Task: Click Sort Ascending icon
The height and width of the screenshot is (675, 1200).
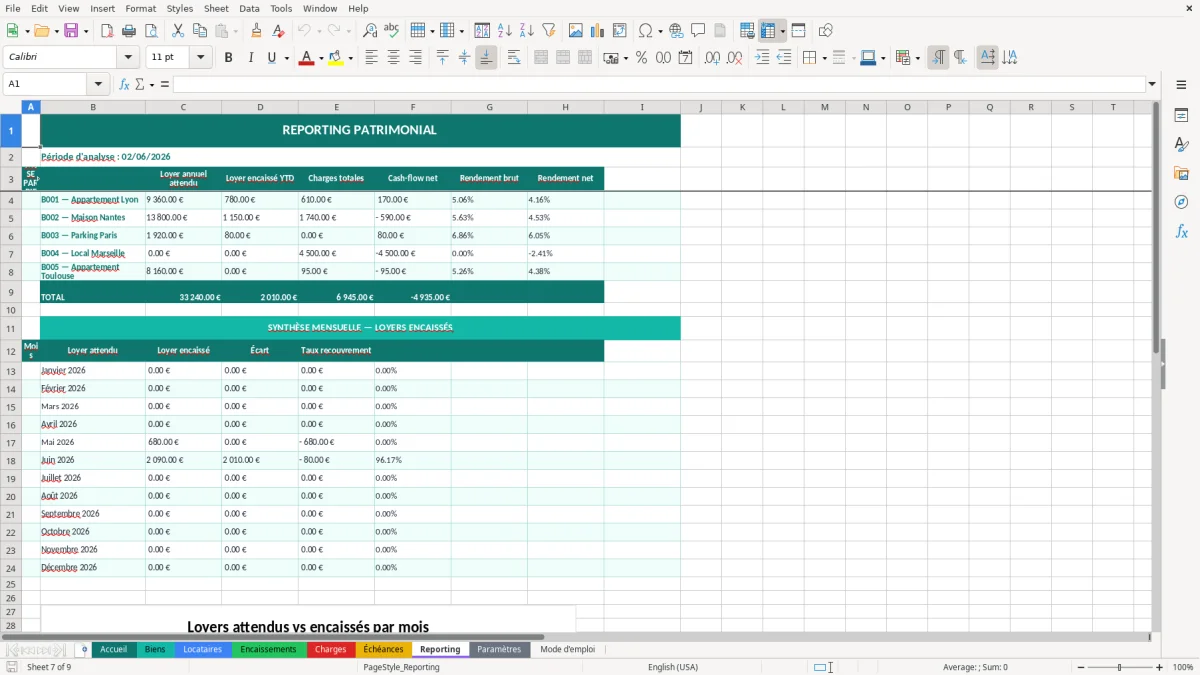Action: pyautogui.click(x=505, y=31)
